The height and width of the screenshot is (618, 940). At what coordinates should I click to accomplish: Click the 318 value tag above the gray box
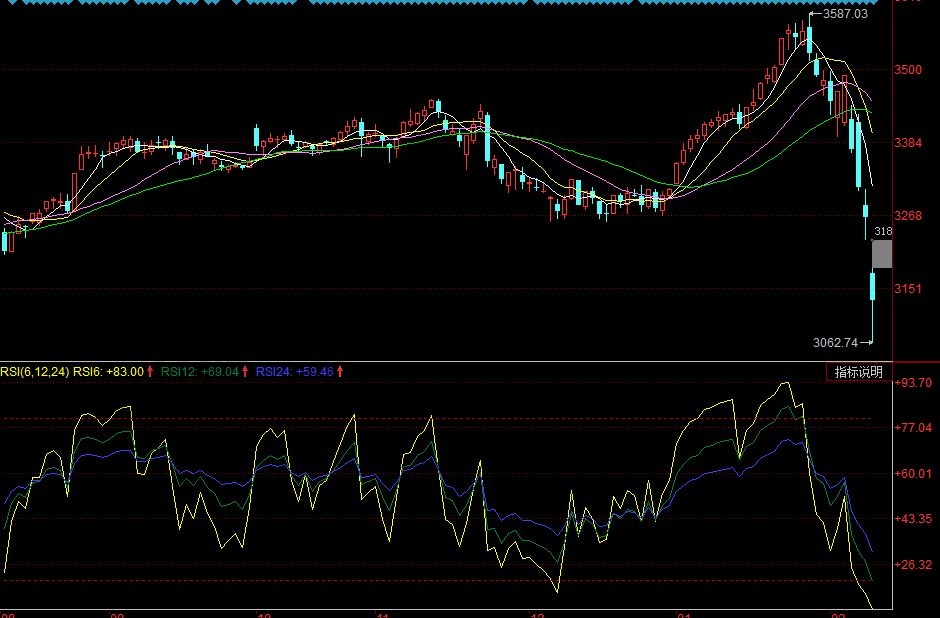point(884,231)
